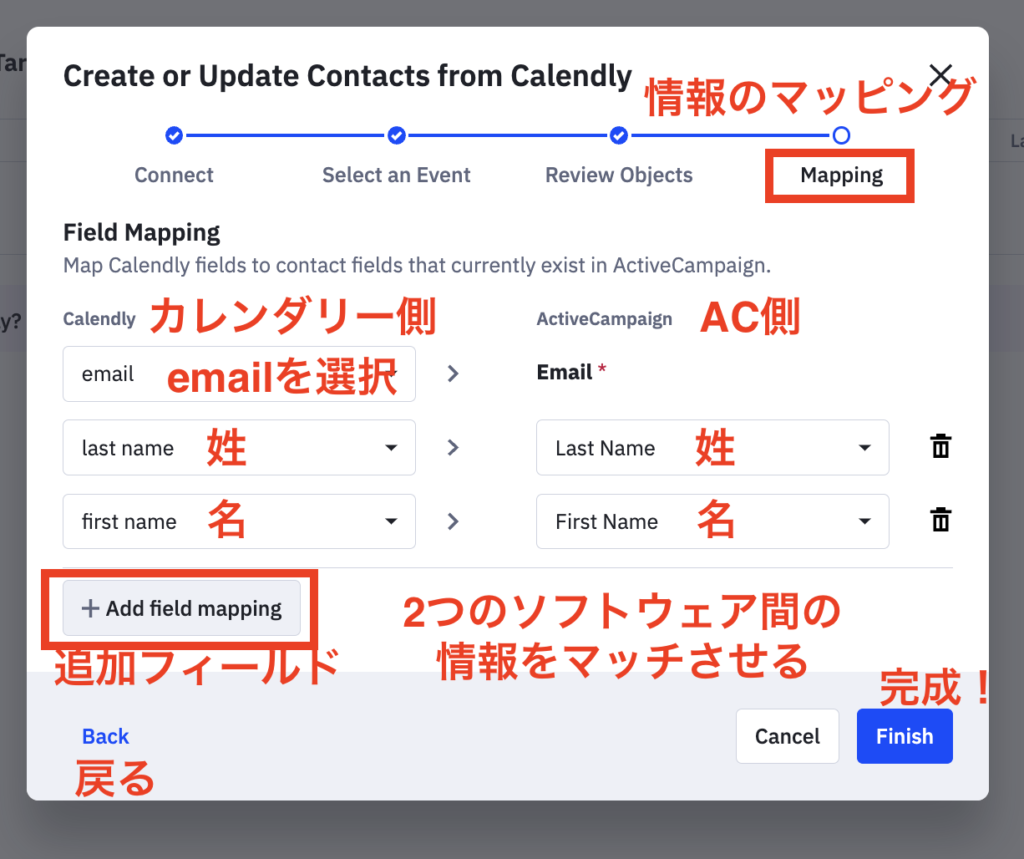Click the Field Mapping heading
Viewport: 1024px width, 859px height.
(142, 233)
